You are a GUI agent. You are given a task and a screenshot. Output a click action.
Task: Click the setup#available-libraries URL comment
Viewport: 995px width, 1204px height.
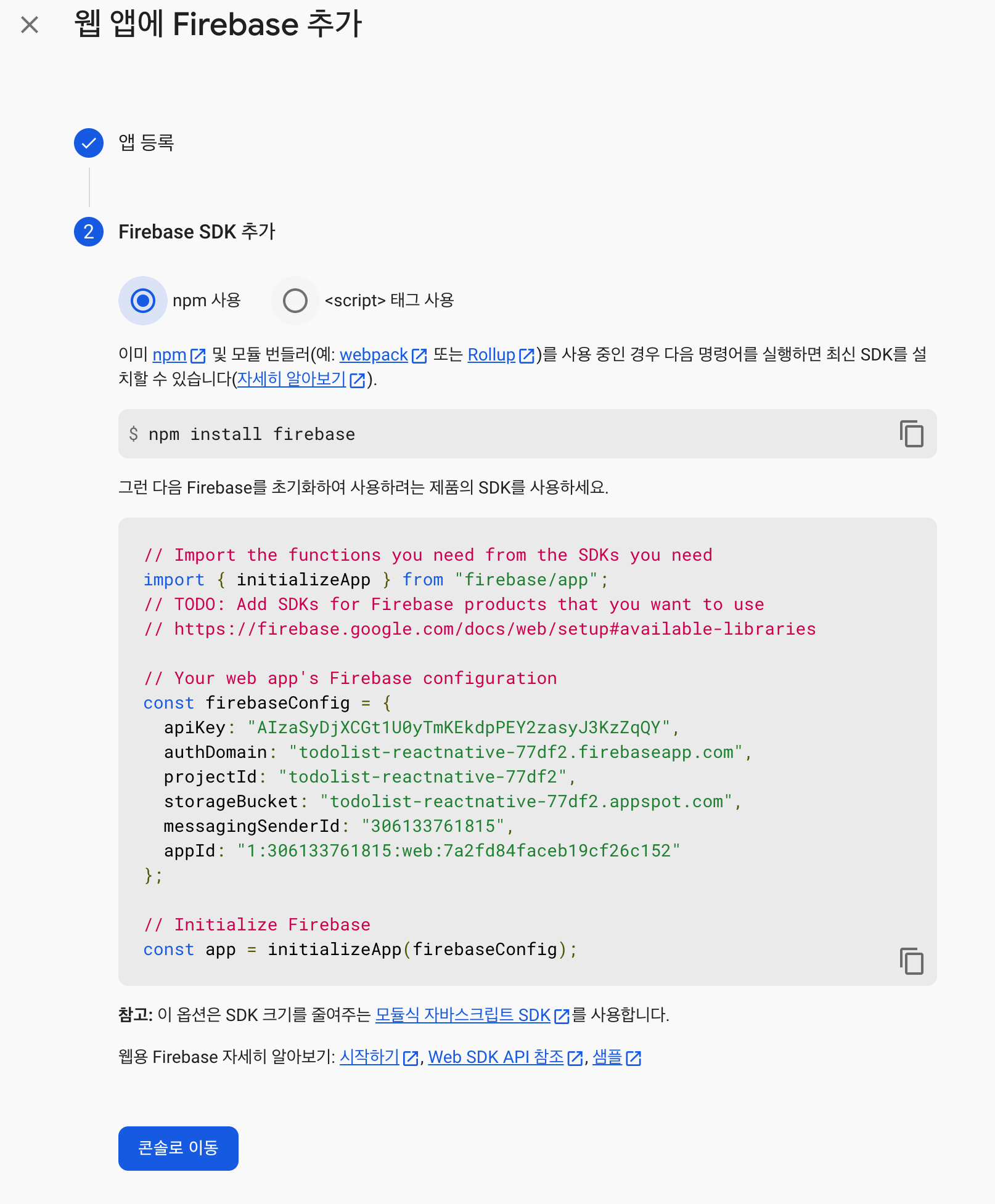[480, 629]
